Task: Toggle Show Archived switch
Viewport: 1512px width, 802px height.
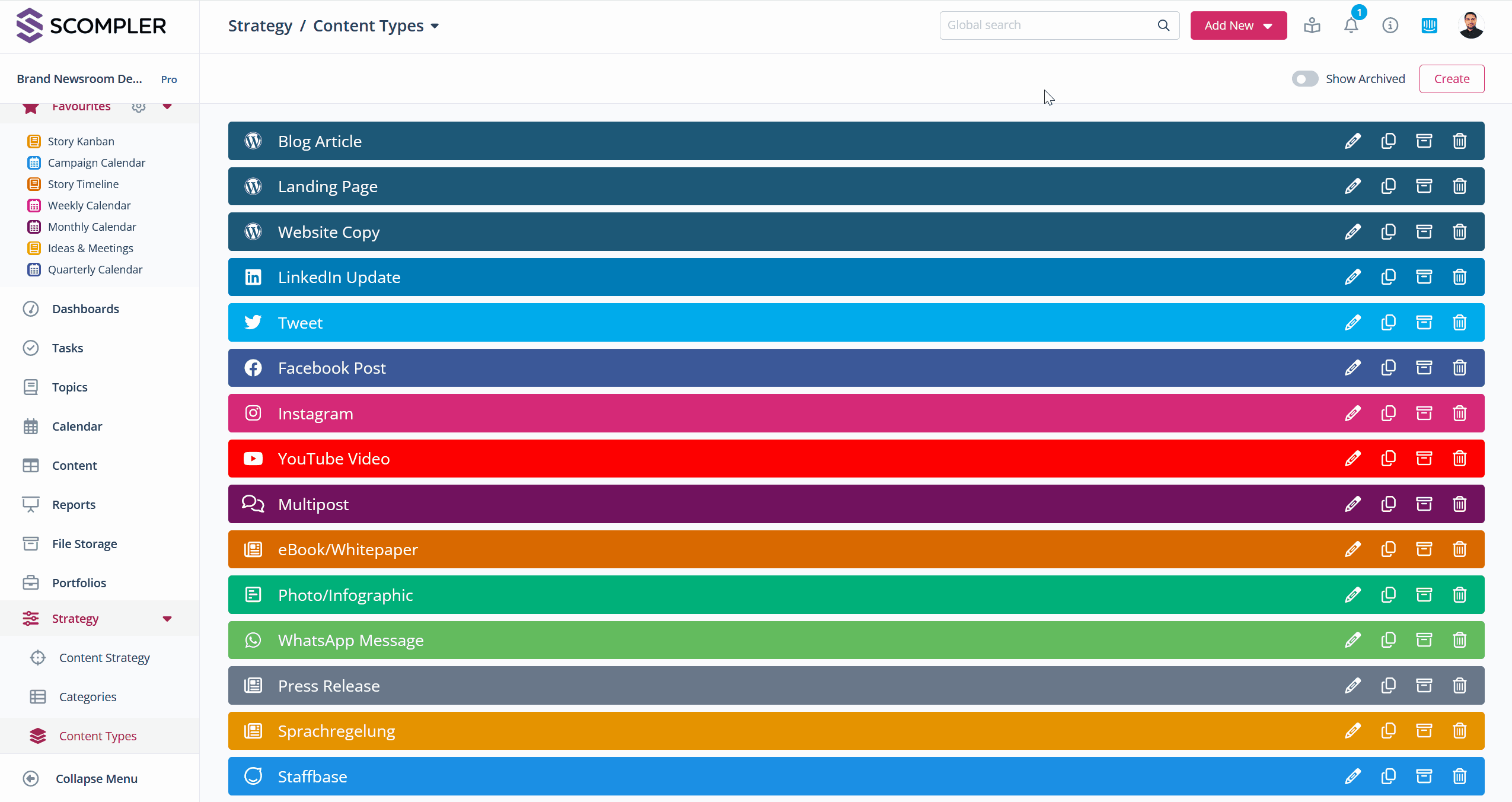Action: [x=1304, y=79]
